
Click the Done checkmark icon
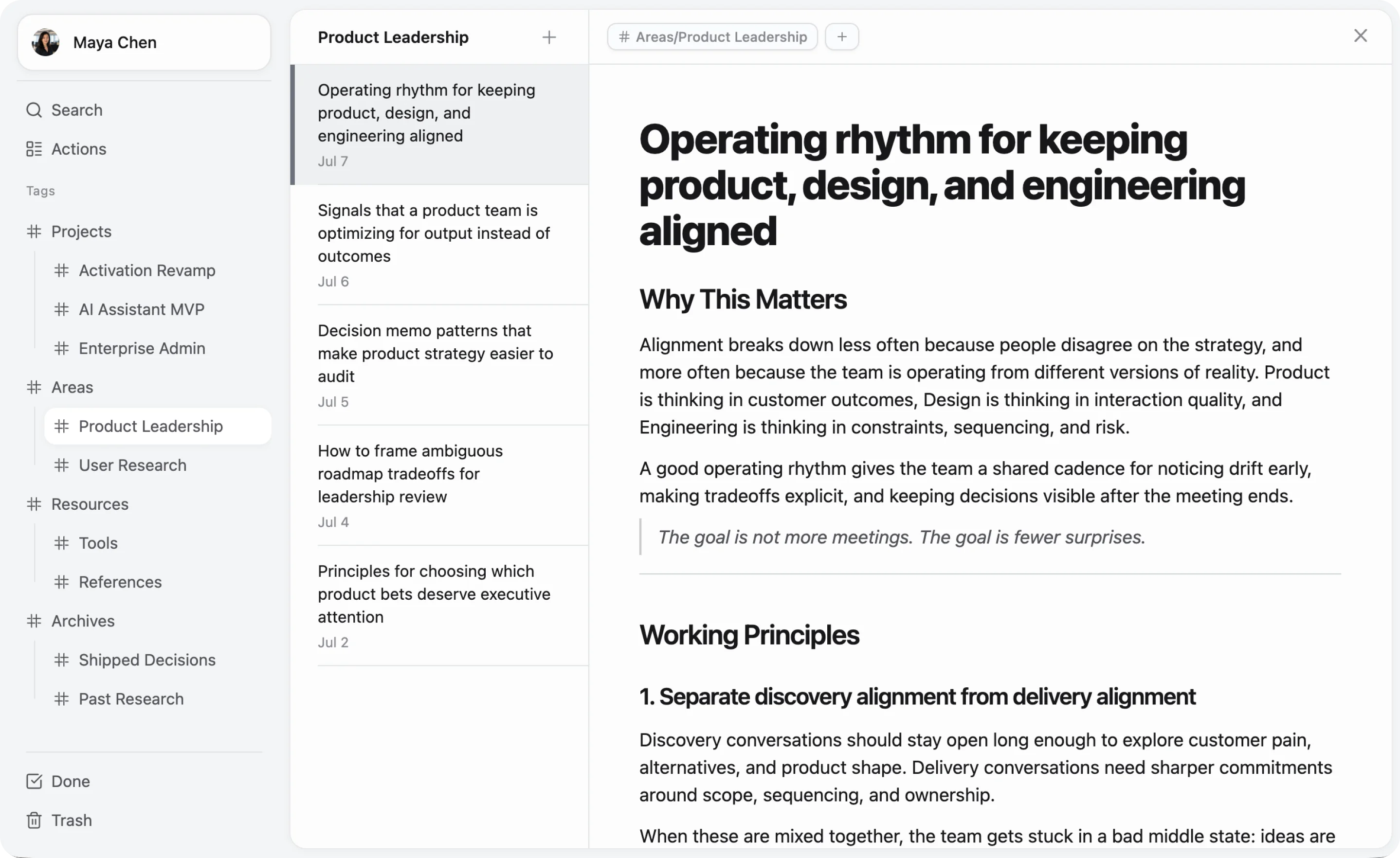(34, 781)
